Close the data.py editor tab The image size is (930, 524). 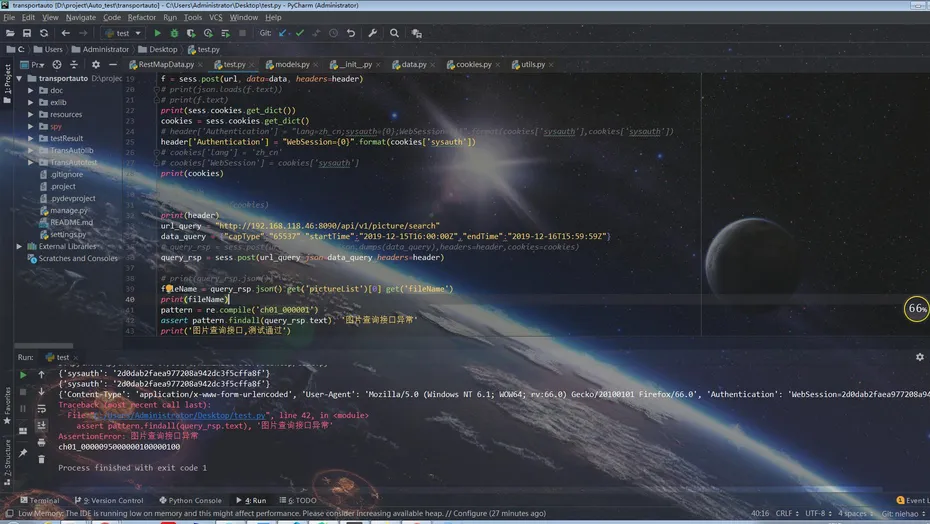(433, 65)
